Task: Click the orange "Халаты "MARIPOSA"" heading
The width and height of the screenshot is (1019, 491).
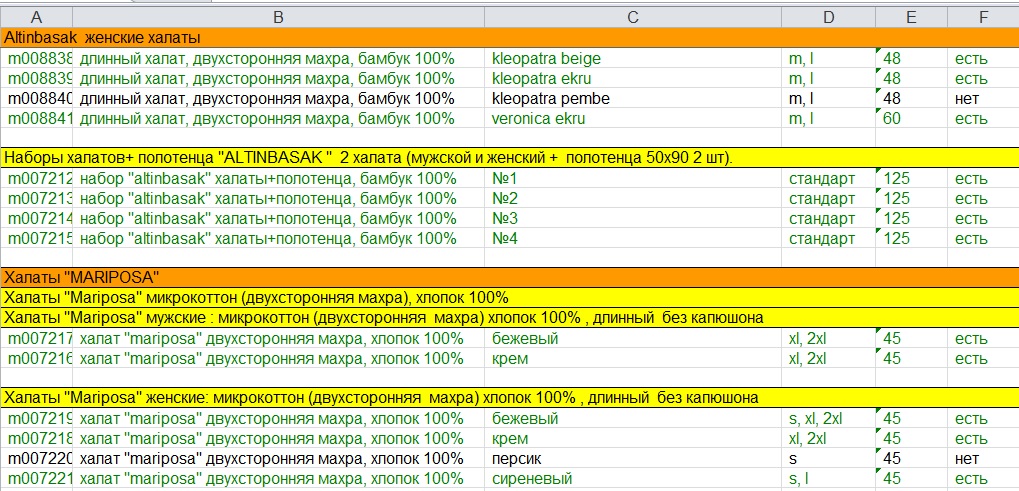Action: [510, 278]
